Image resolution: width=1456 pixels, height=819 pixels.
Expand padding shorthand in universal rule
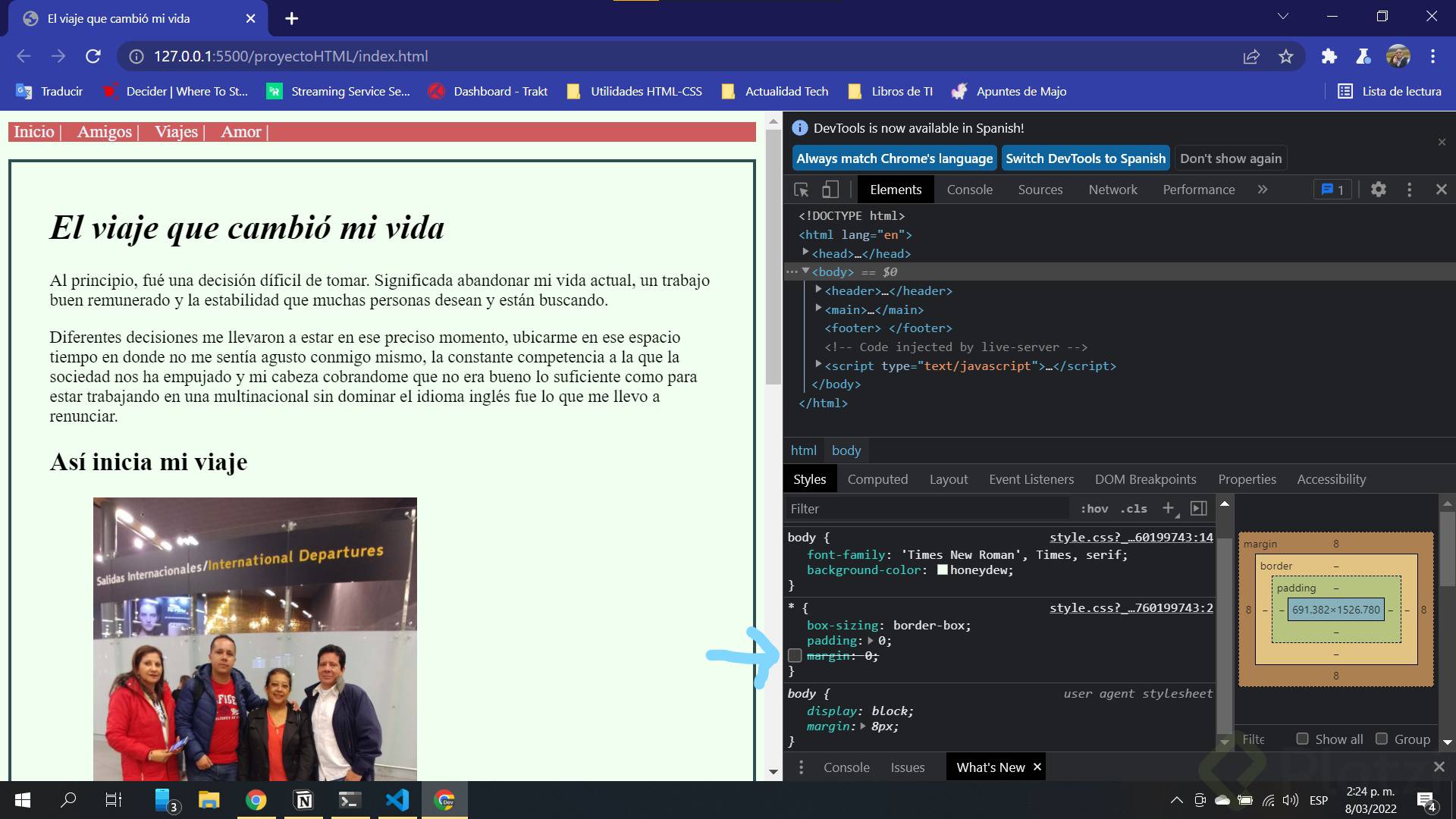point(871,641)
